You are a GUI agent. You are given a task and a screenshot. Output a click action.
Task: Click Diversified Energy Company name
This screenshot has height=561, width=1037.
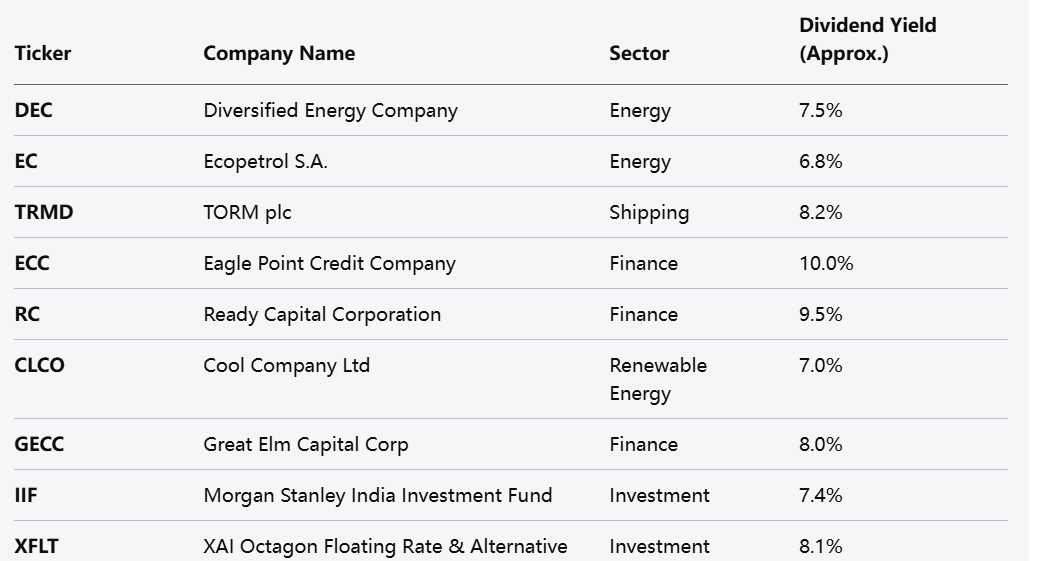[330, 111]
